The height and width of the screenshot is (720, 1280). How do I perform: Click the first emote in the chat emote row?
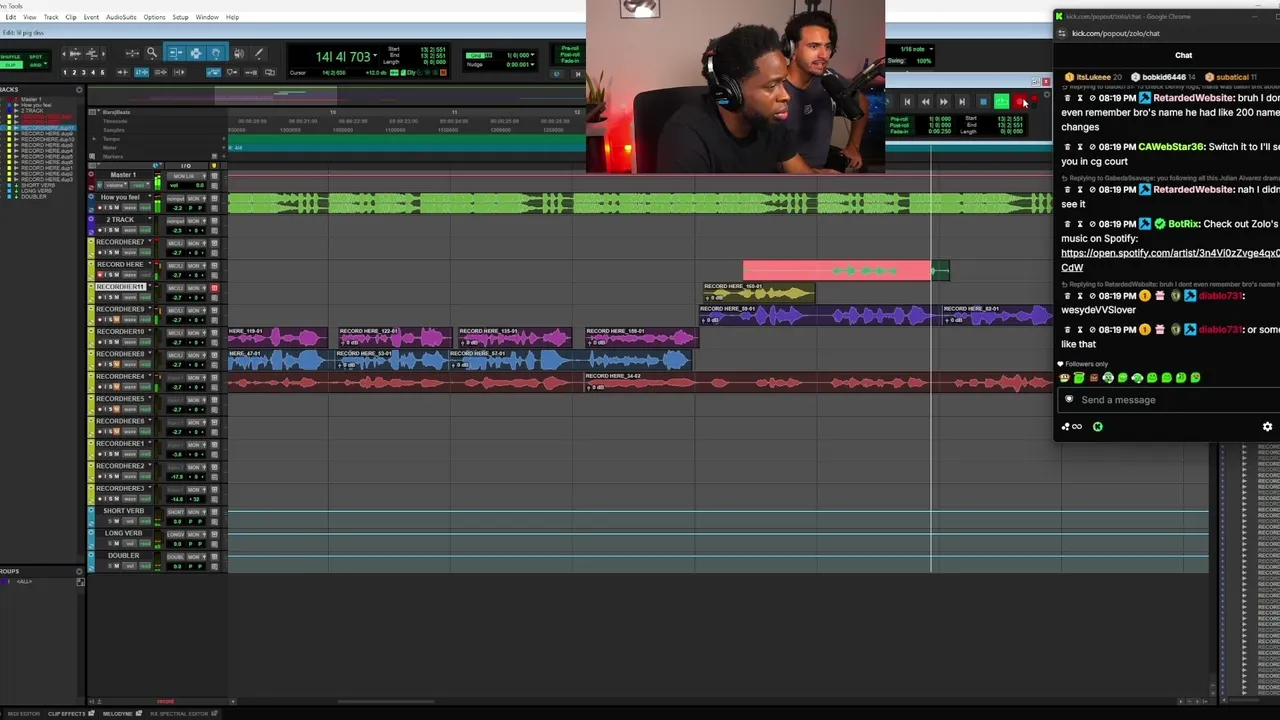pyautogui.click(x=1064, y=378)
